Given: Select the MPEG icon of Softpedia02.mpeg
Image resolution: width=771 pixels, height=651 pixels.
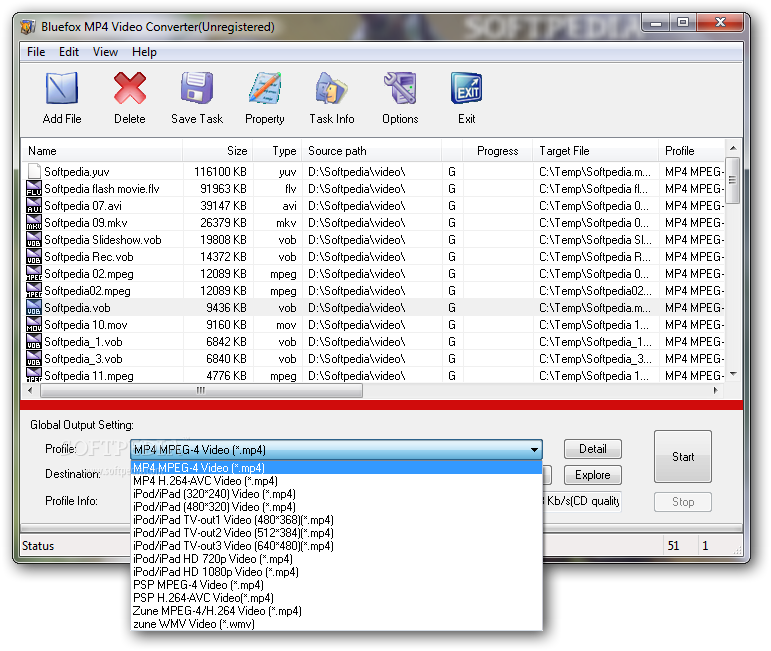Looking at the screenshot, I should (34, 290).
